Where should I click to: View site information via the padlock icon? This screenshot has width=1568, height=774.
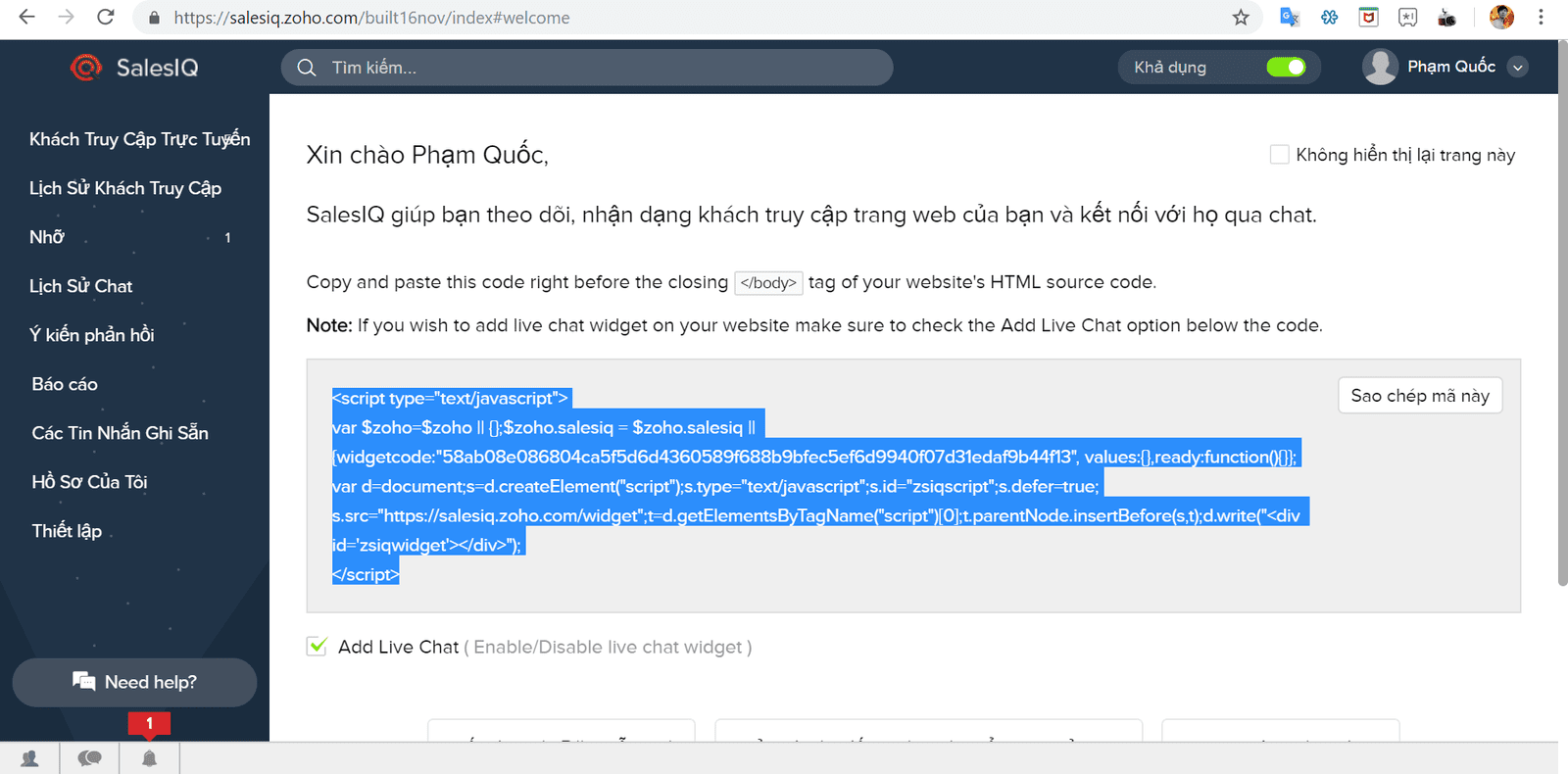coord(154,18)
